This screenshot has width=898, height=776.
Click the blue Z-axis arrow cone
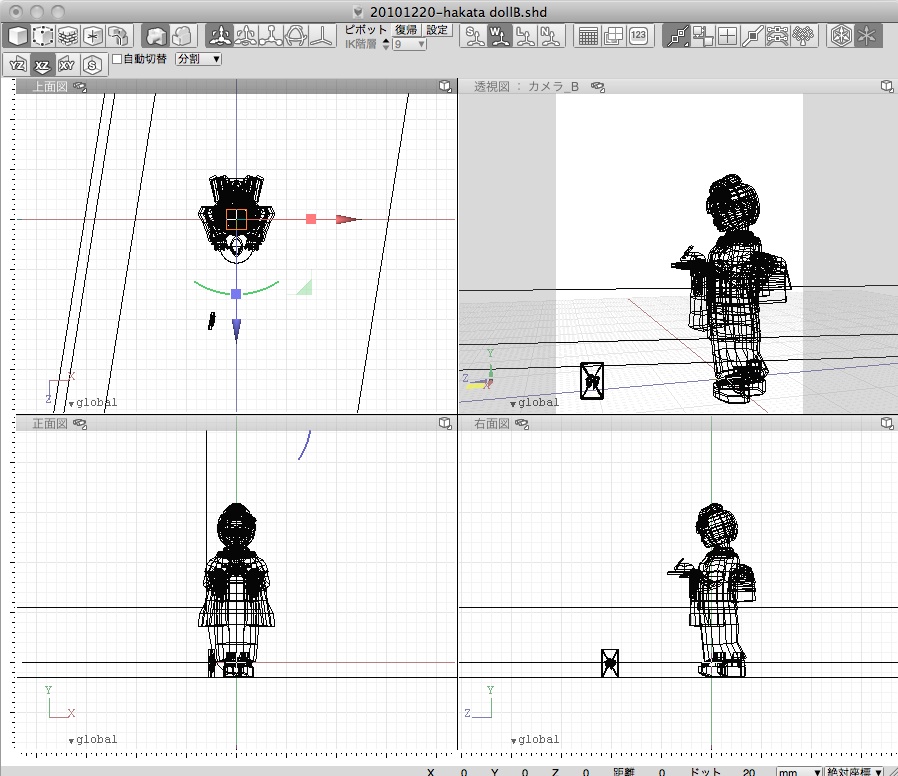237,329
